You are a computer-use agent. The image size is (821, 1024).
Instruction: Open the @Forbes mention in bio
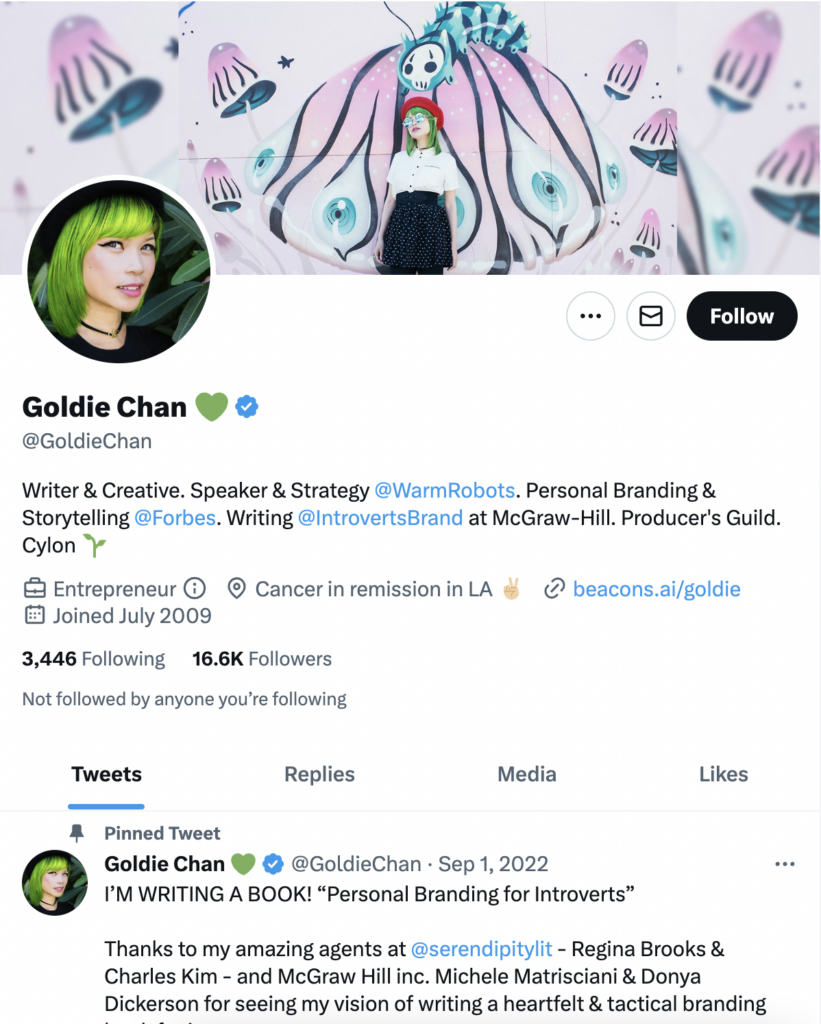[x=175, y=518]
